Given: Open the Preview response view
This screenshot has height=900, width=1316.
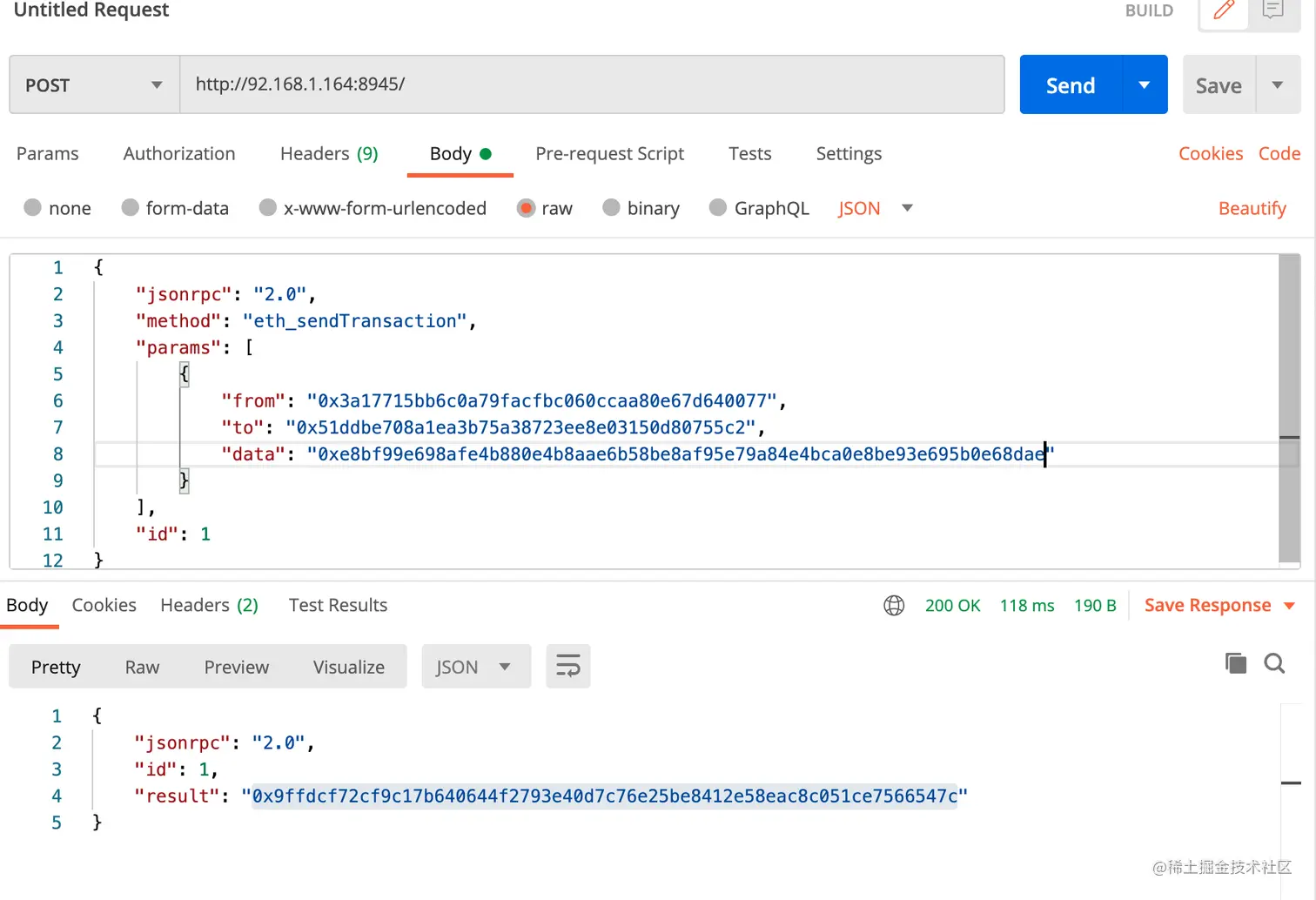Looking at the screenshot, I should click(237, 668).
